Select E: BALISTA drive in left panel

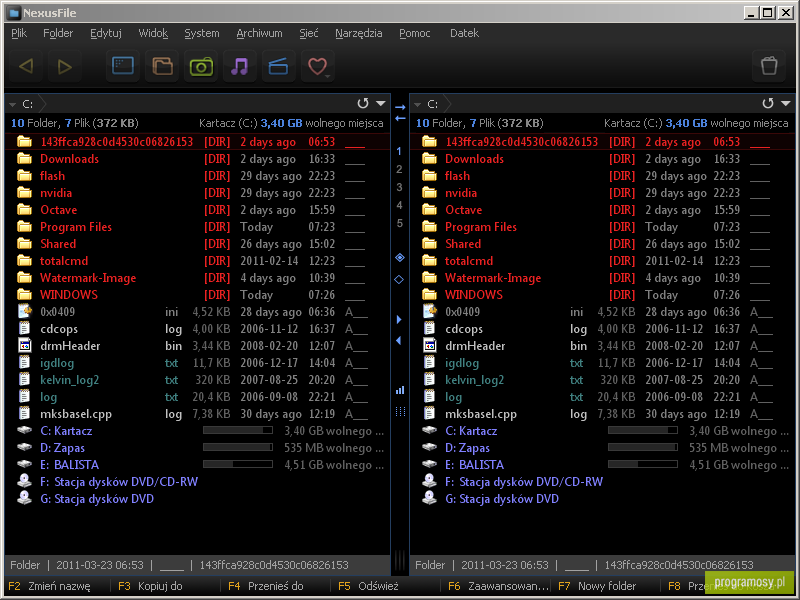(x=197, y=464)
